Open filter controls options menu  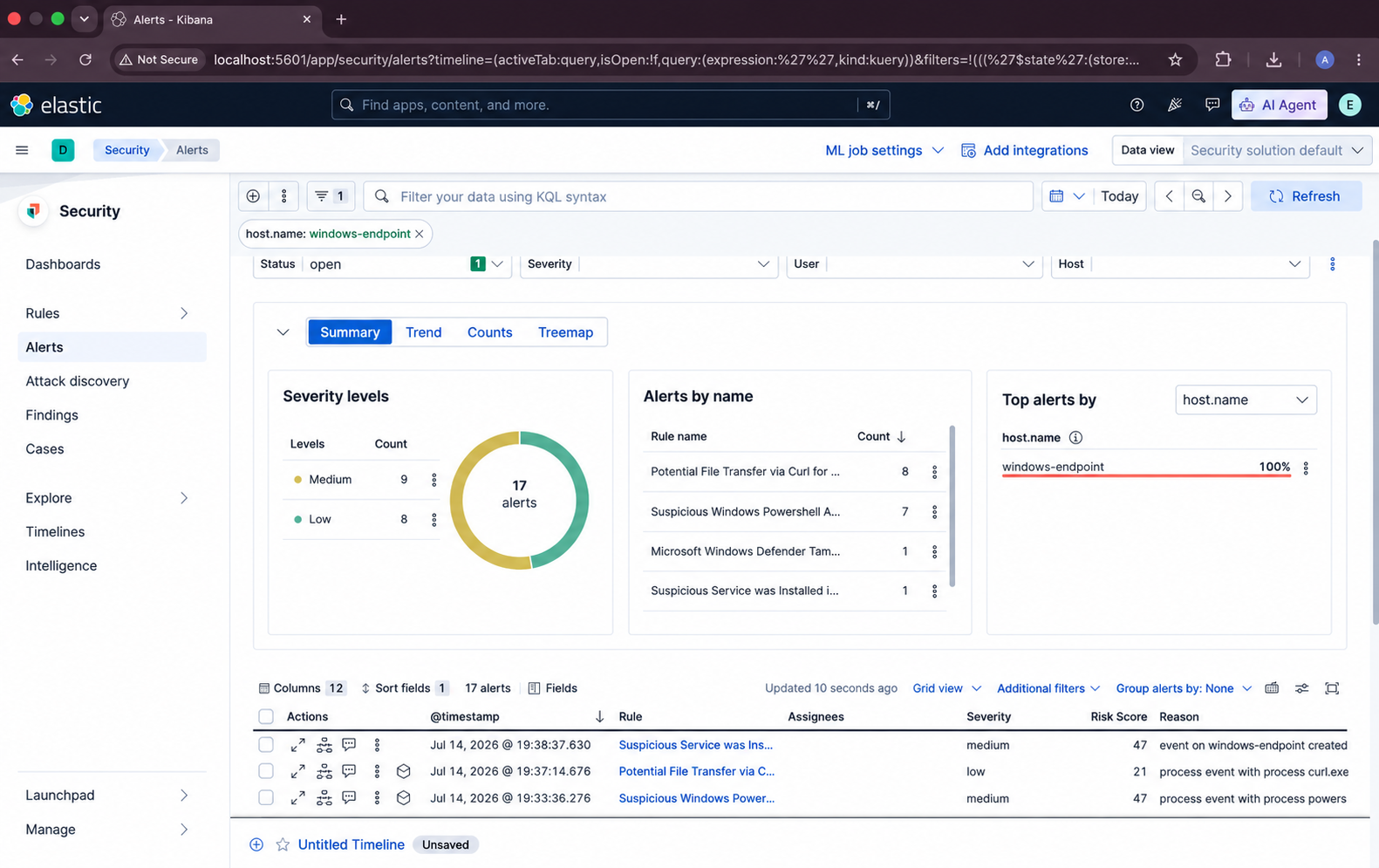point(1332,264)
